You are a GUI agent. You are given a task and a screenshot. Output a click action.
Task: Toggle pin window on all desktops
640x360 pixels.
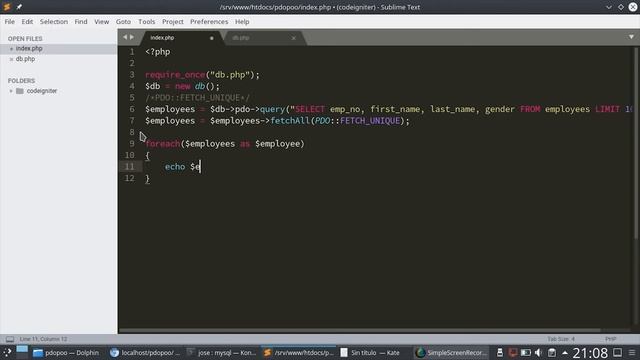19,7
